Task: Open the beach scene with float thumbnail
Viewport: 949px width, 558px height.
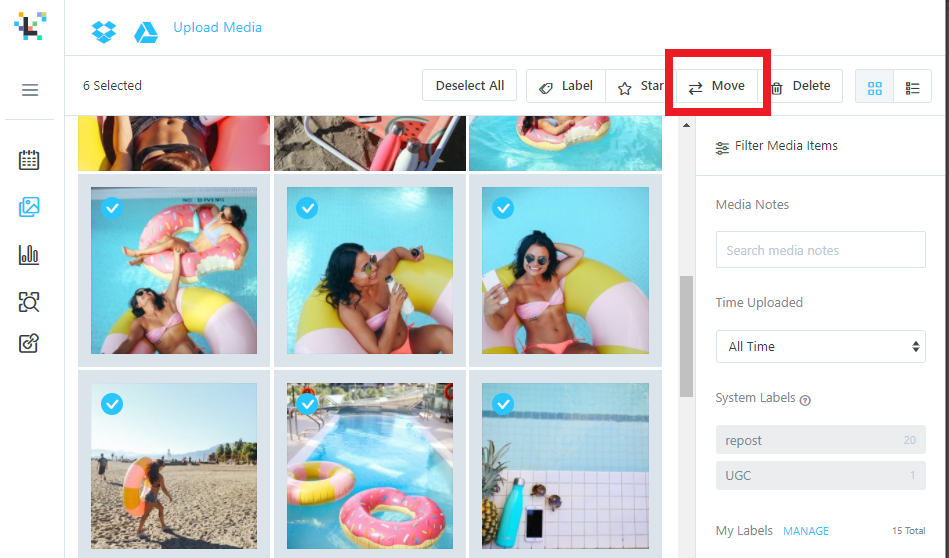Action: [x=174, y=466]
